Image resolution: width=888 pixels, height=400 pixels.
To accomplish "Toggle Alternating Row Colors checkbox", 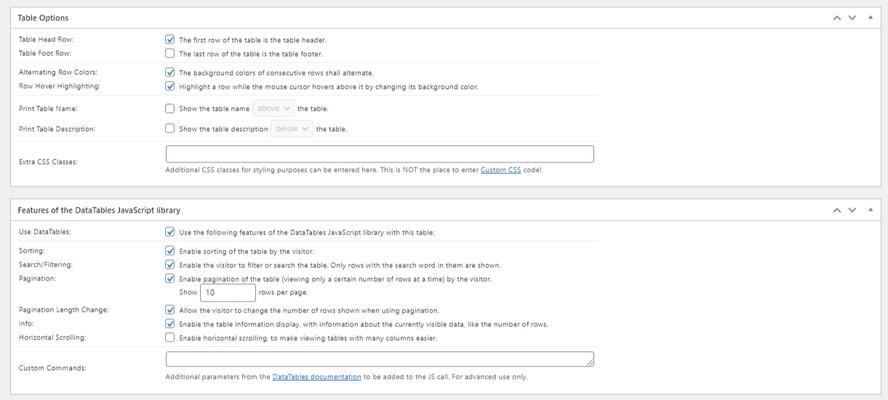I will point(170,73).
